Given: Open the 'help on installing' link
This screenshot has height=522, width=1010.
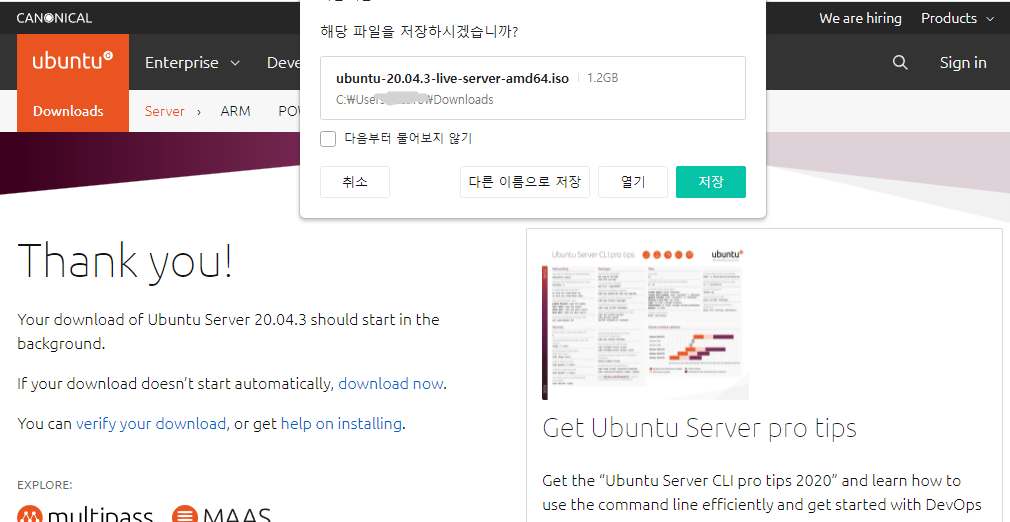Looking at the screenshot, I should 341,424.
